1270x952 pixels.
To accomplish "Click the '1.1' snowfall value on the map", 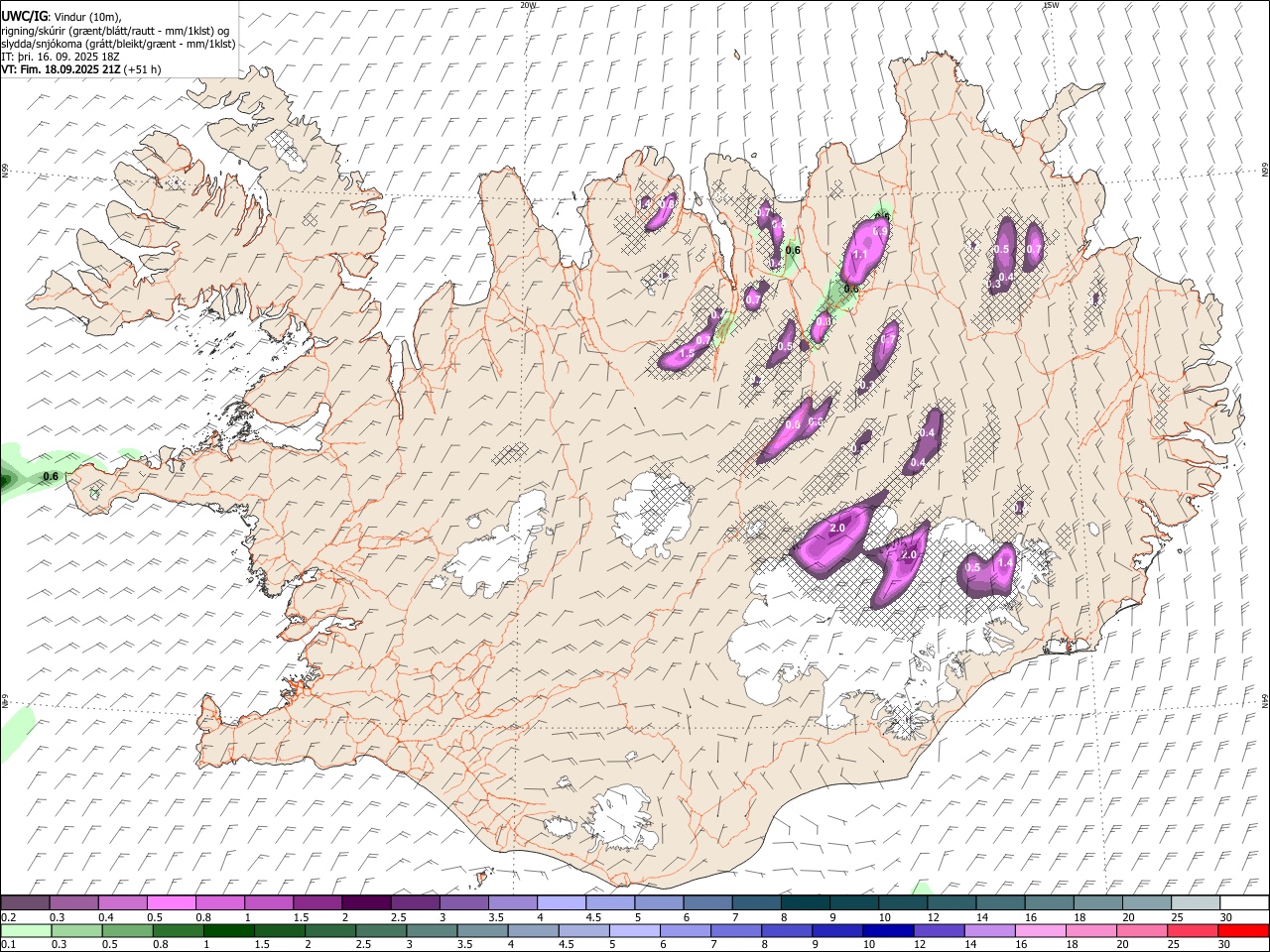I will click(x=860, y=255).
